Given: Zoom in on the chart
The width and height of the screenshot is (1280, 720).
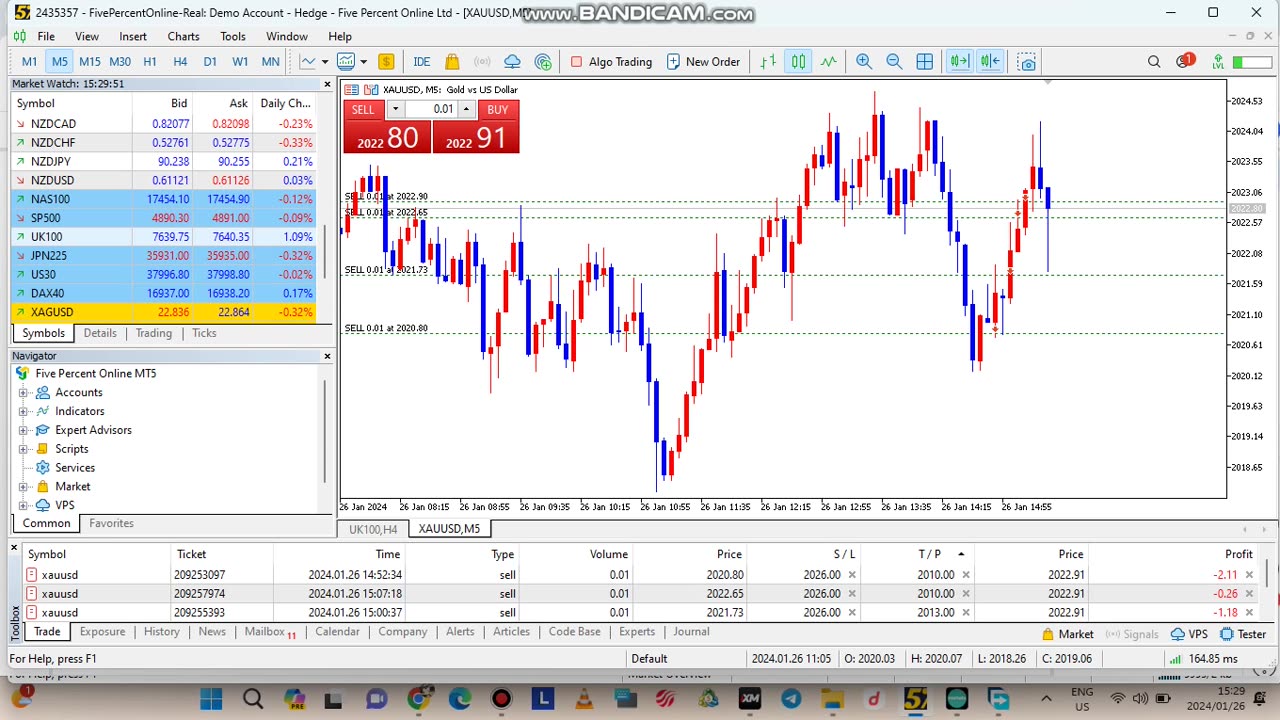Looking at the screenshot, I should point(864,62).
